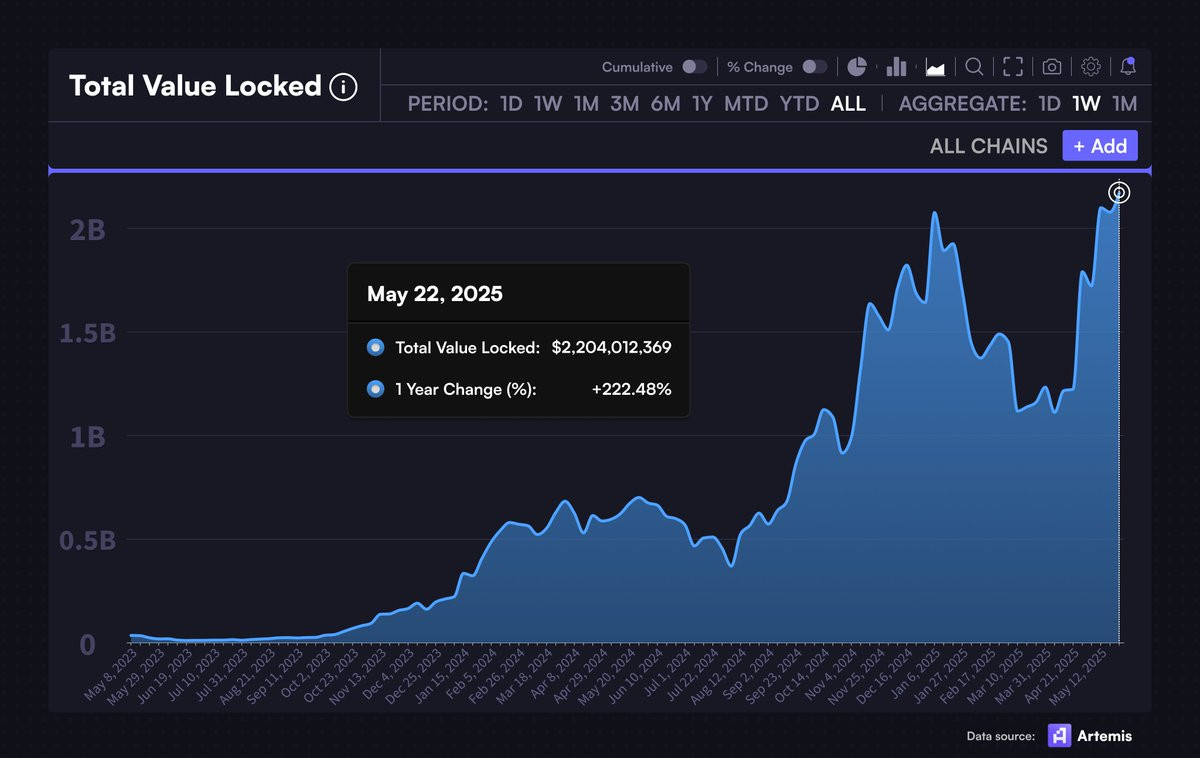Open fullscreen mode icon
This screenshot has height=758, width=1200.
coord(1013,67)
